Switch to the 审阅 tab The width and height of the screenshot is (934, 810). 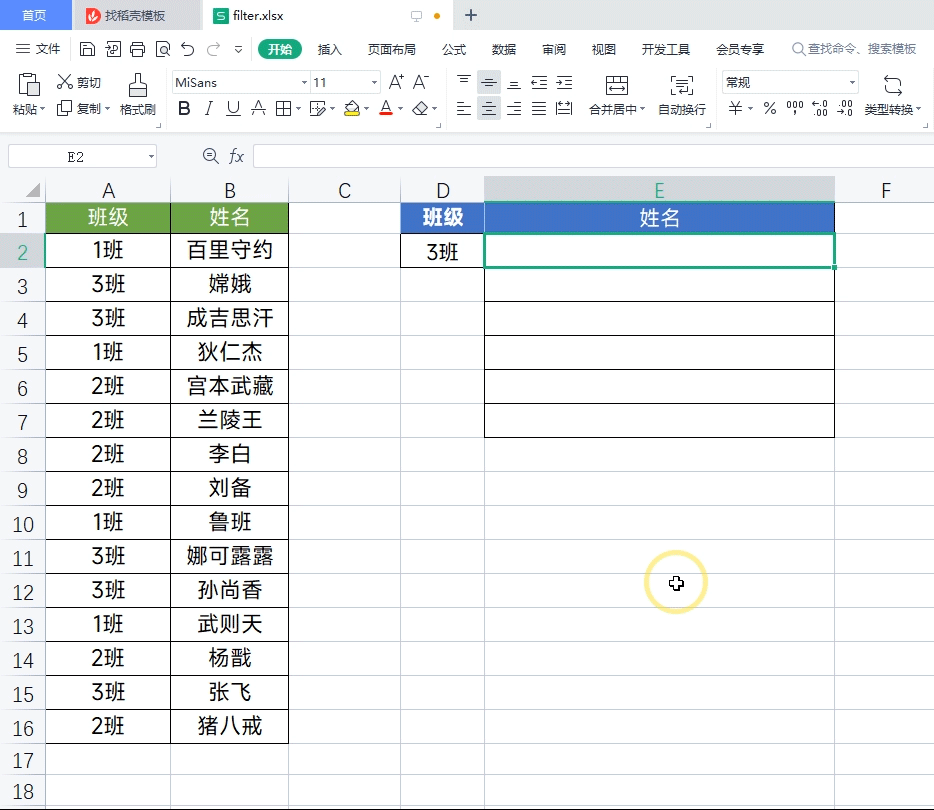[x=553, y=49]
